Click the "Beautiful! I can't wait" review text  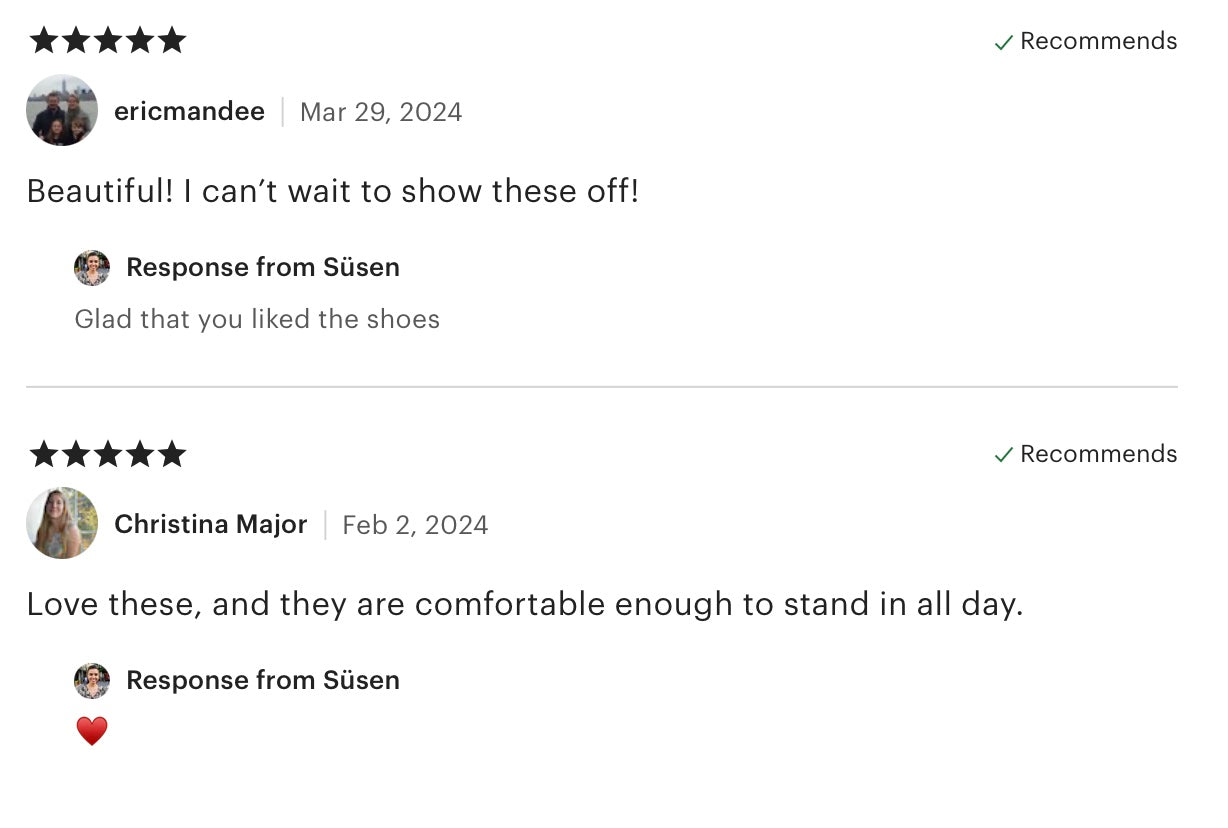(332, 191)
